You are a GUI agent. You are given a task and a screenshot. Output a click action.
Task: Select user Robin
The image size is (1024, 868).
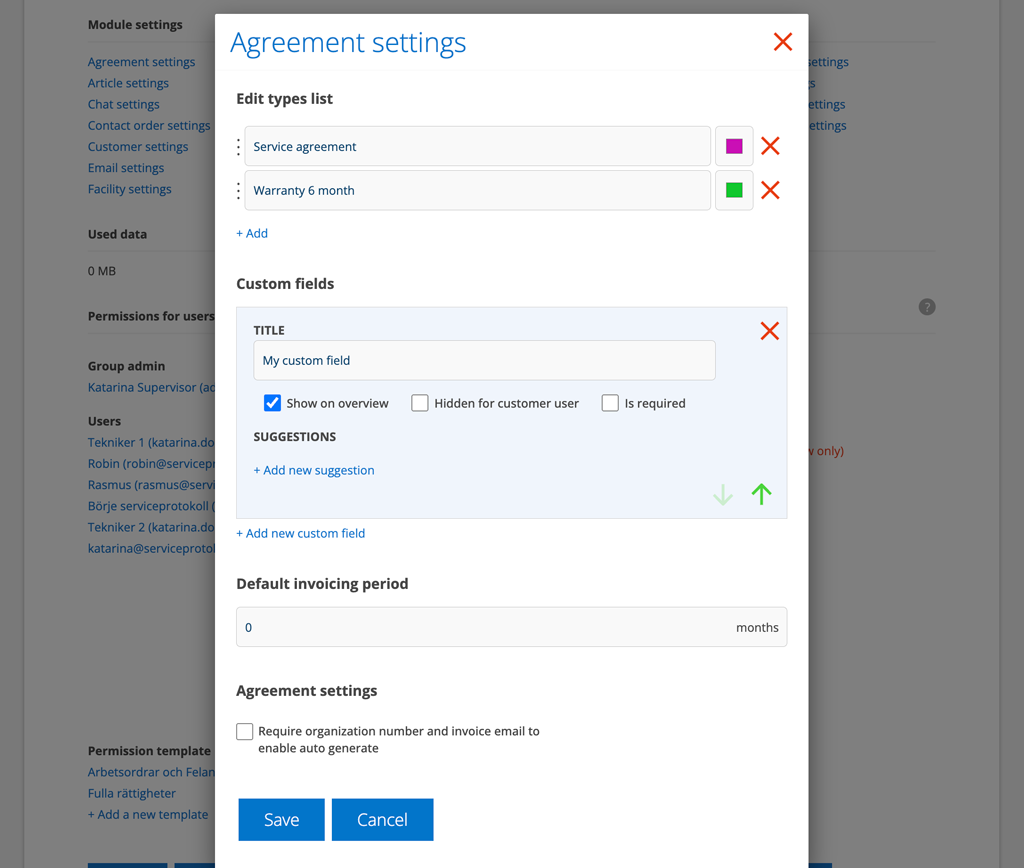coord(151,464)
